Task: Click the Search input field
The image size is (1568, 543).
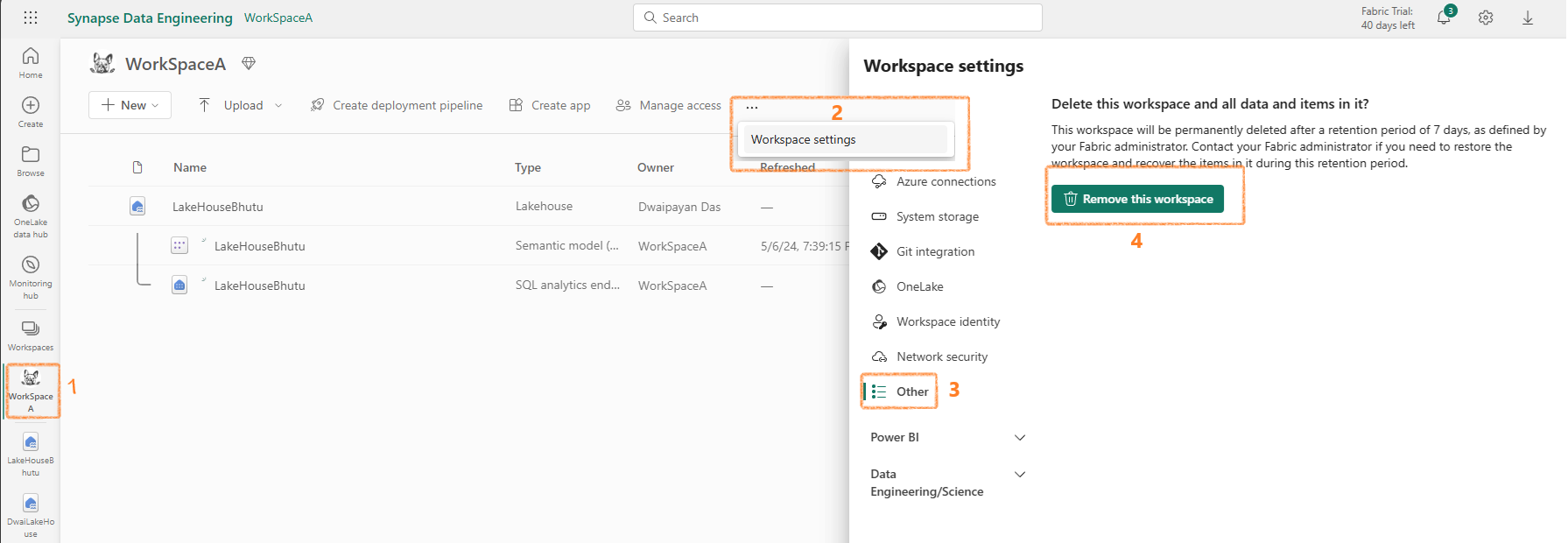Action: coord(838,18)
